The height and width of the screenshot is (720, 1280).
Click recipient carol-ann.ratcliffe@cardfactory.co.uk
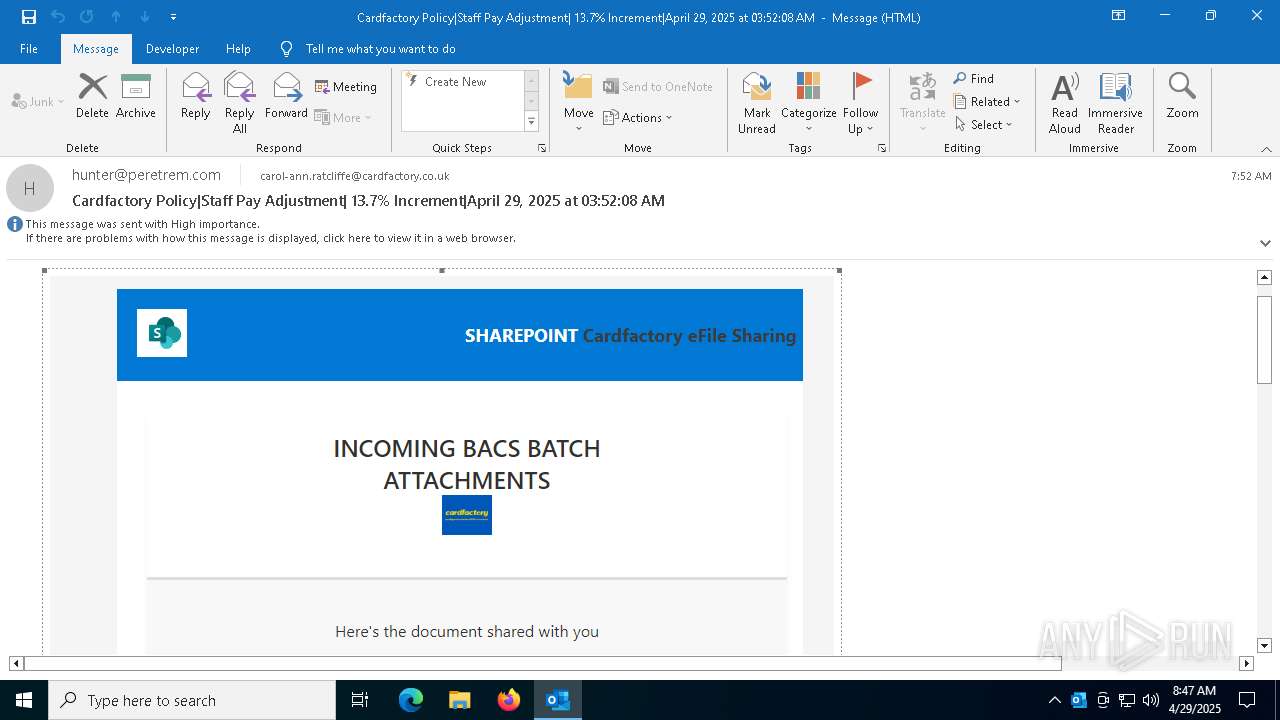click(355, 176)
